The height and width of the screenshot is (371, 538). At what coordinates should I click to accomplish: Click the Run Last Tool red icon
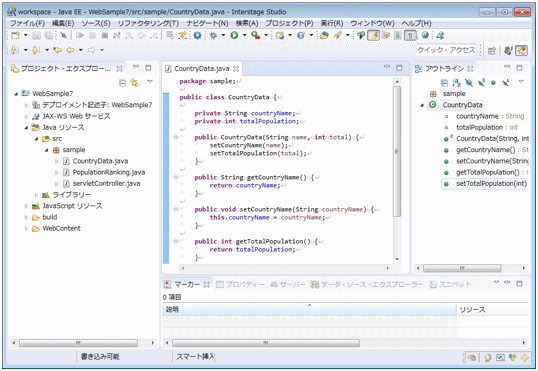click(x=256, y=35)
